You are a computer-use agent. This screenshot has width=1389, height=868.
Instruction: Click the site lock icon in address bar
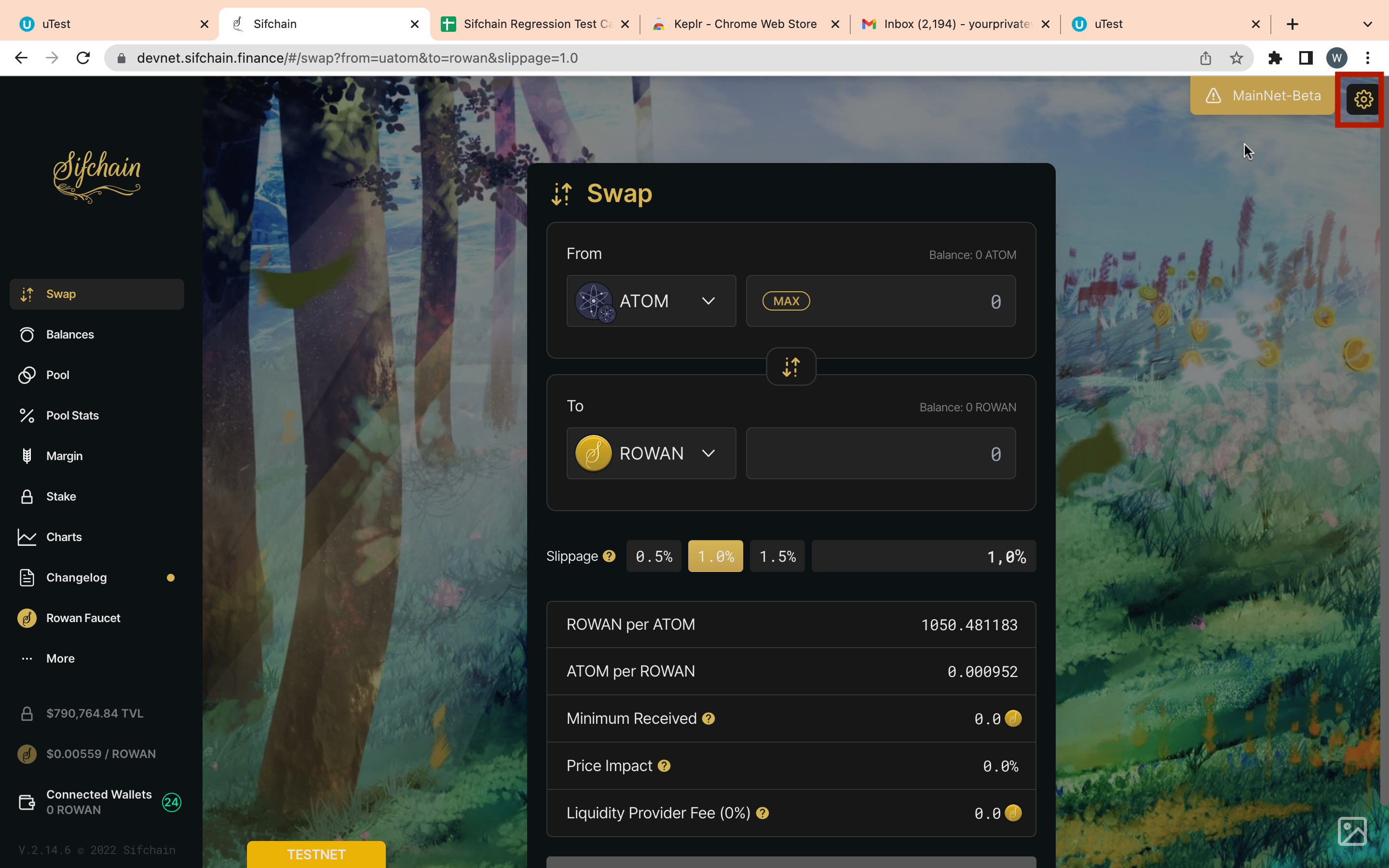pyautogui.click(x=122, y=58)
